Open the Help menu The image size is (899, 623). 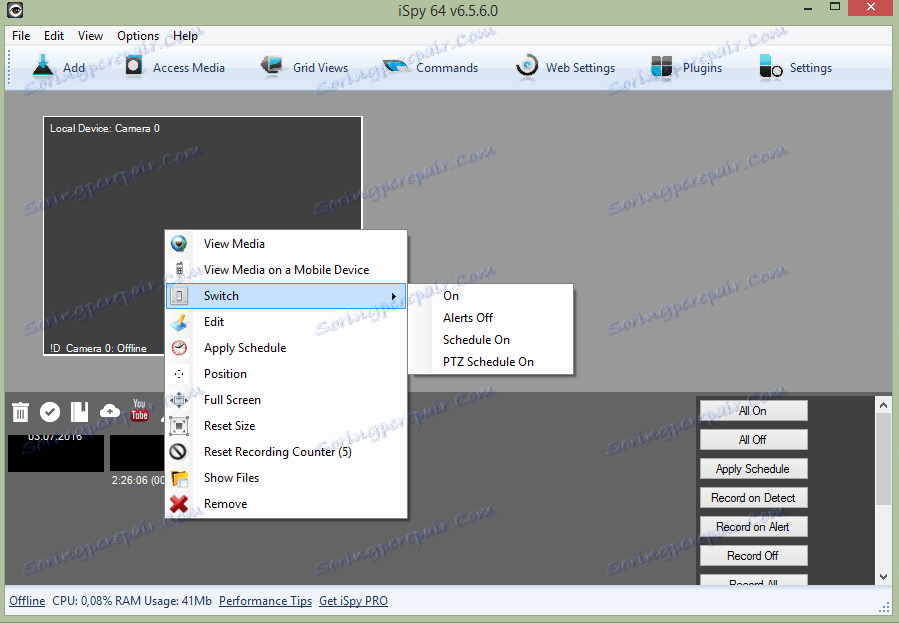(185, 36)
